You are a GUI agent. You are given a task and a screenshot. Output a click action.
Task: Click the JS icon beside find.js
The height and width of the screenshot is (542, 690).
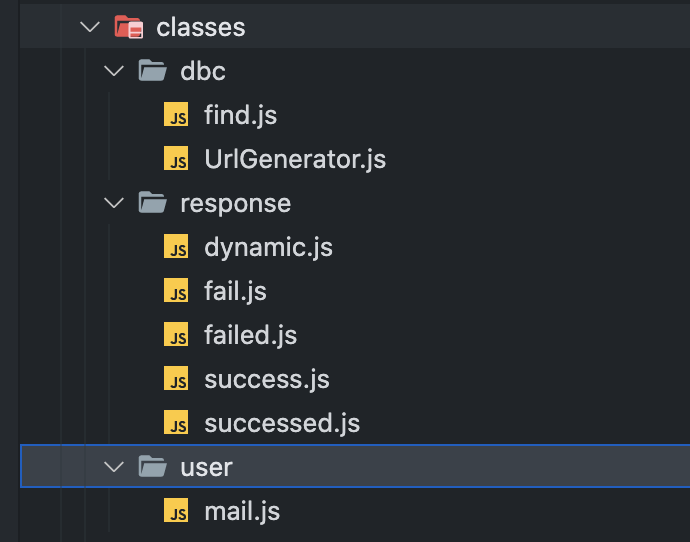[x=177, y=115]
